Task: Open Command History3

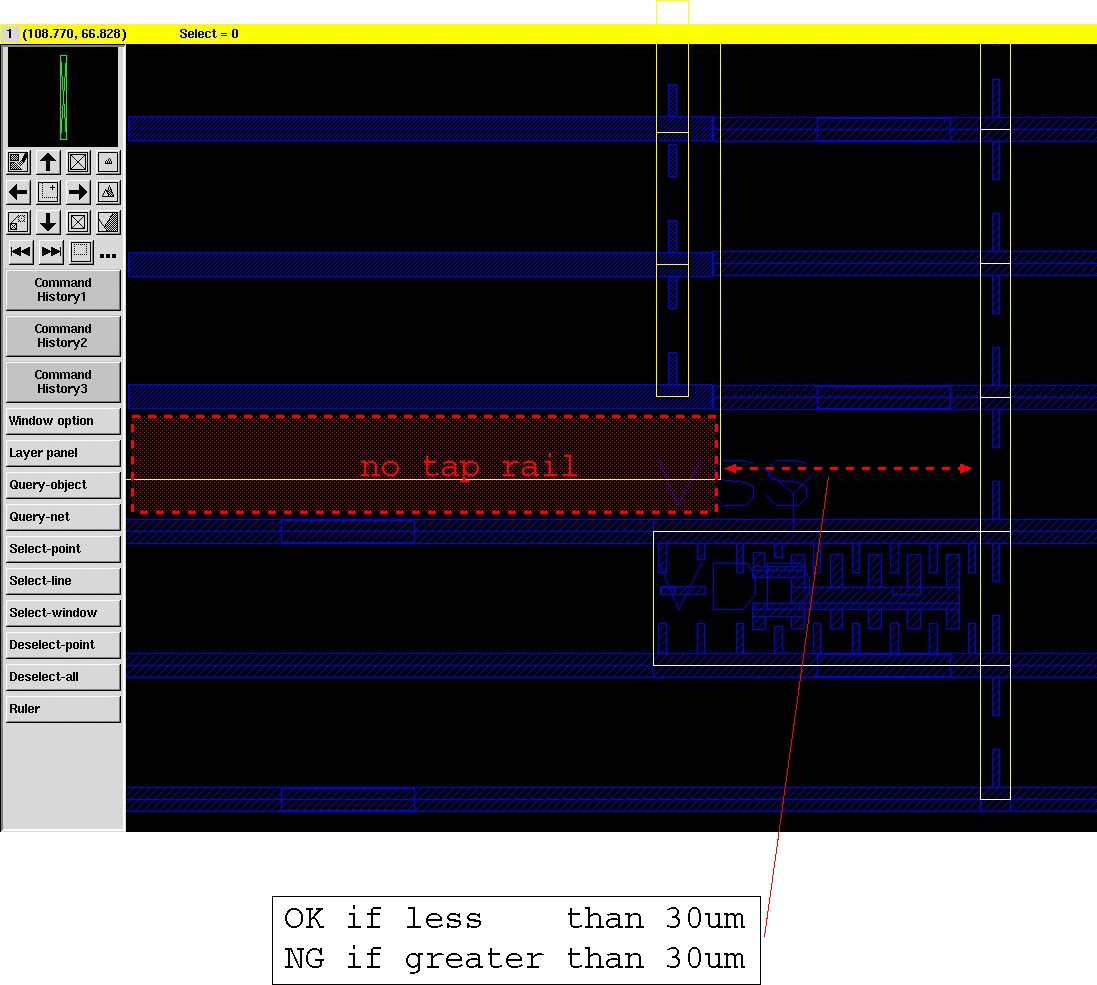Action: click(x=63, y=382)
